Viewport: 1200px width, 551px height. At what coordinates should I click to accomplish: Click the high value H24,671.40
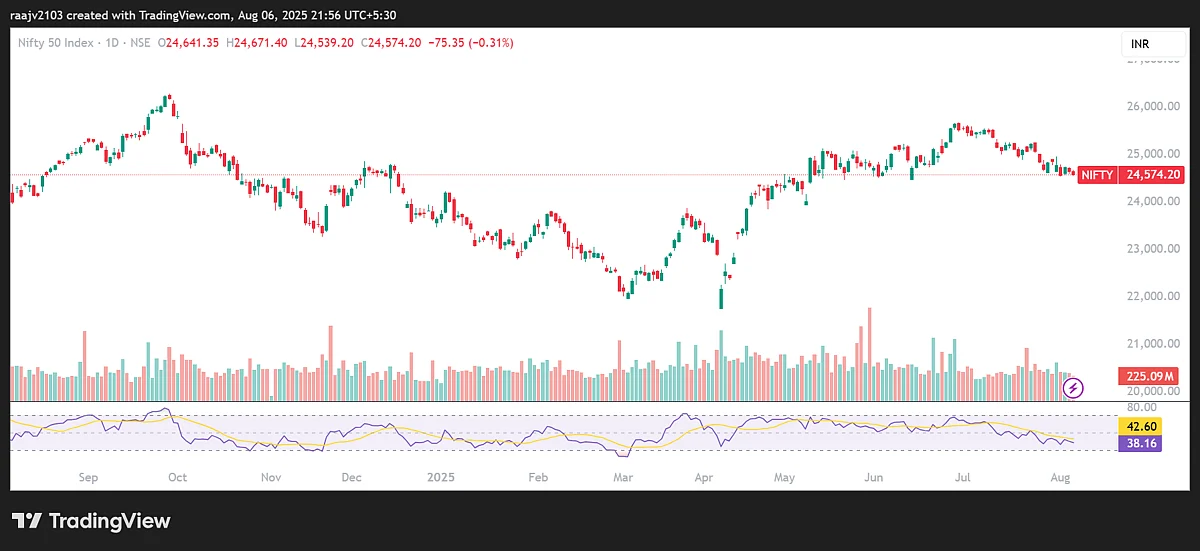pyautogui.click(x=258, y=43)
